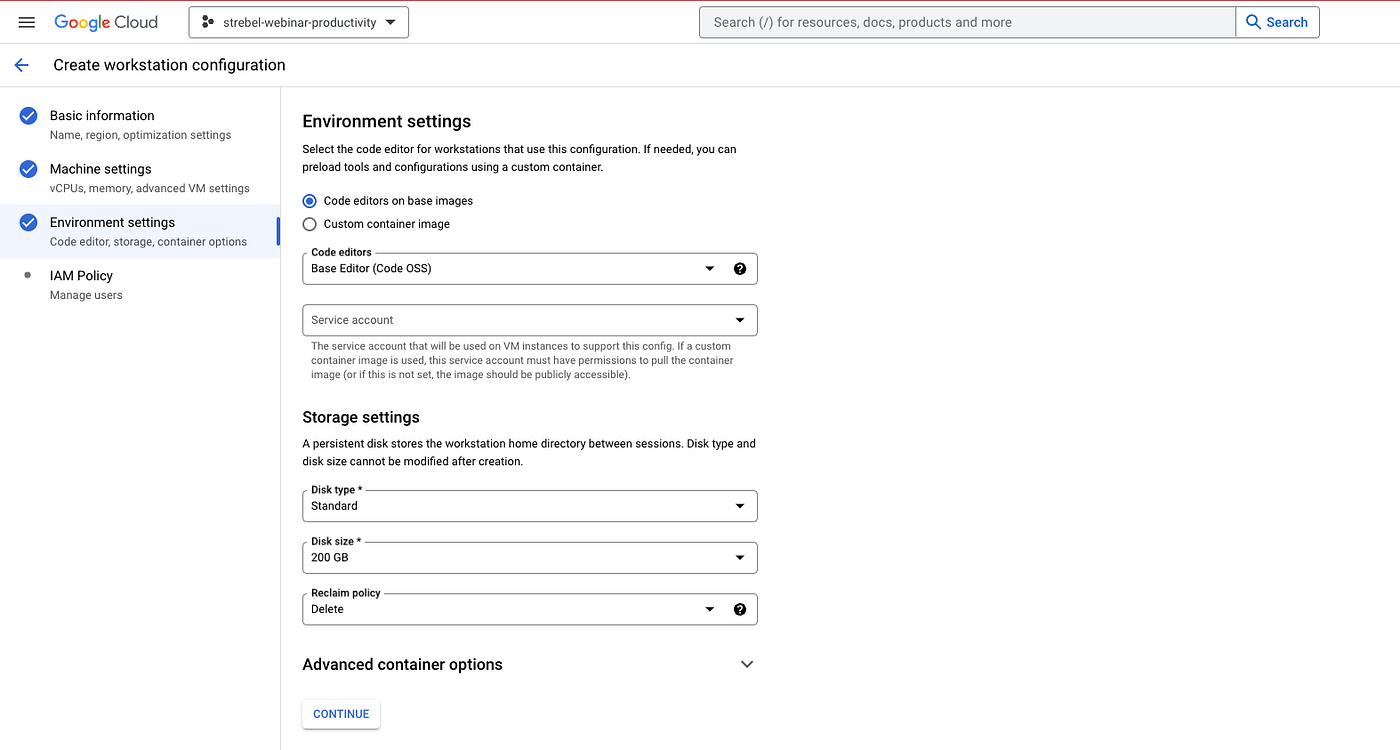The height and width of the screenshot is (750, 1400).
Task: Go back using the left arrow
Action: [x=22, y=65]
